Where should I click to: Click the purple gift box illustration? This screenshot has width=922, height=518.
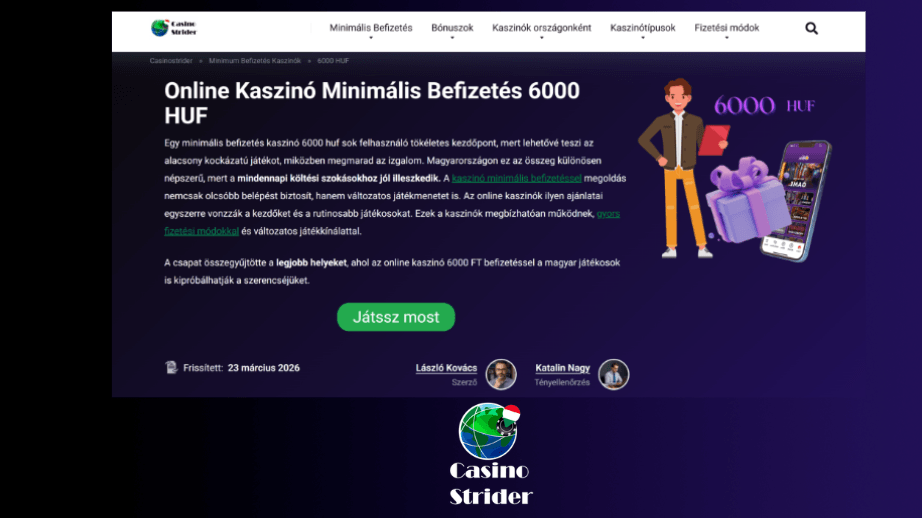tap(745, 200)
